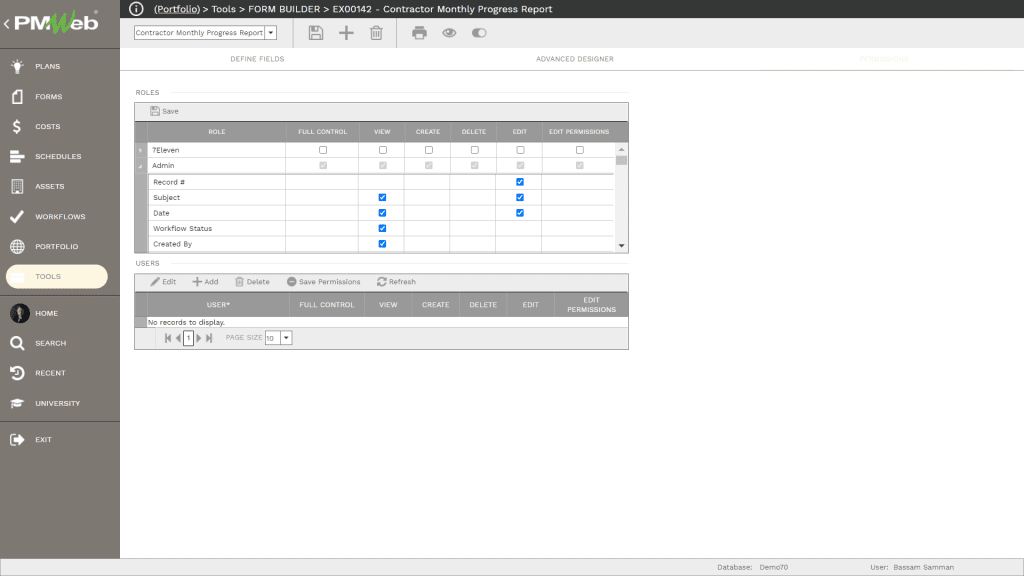Click the eye preview toolbar icon

tap(449, 33)
